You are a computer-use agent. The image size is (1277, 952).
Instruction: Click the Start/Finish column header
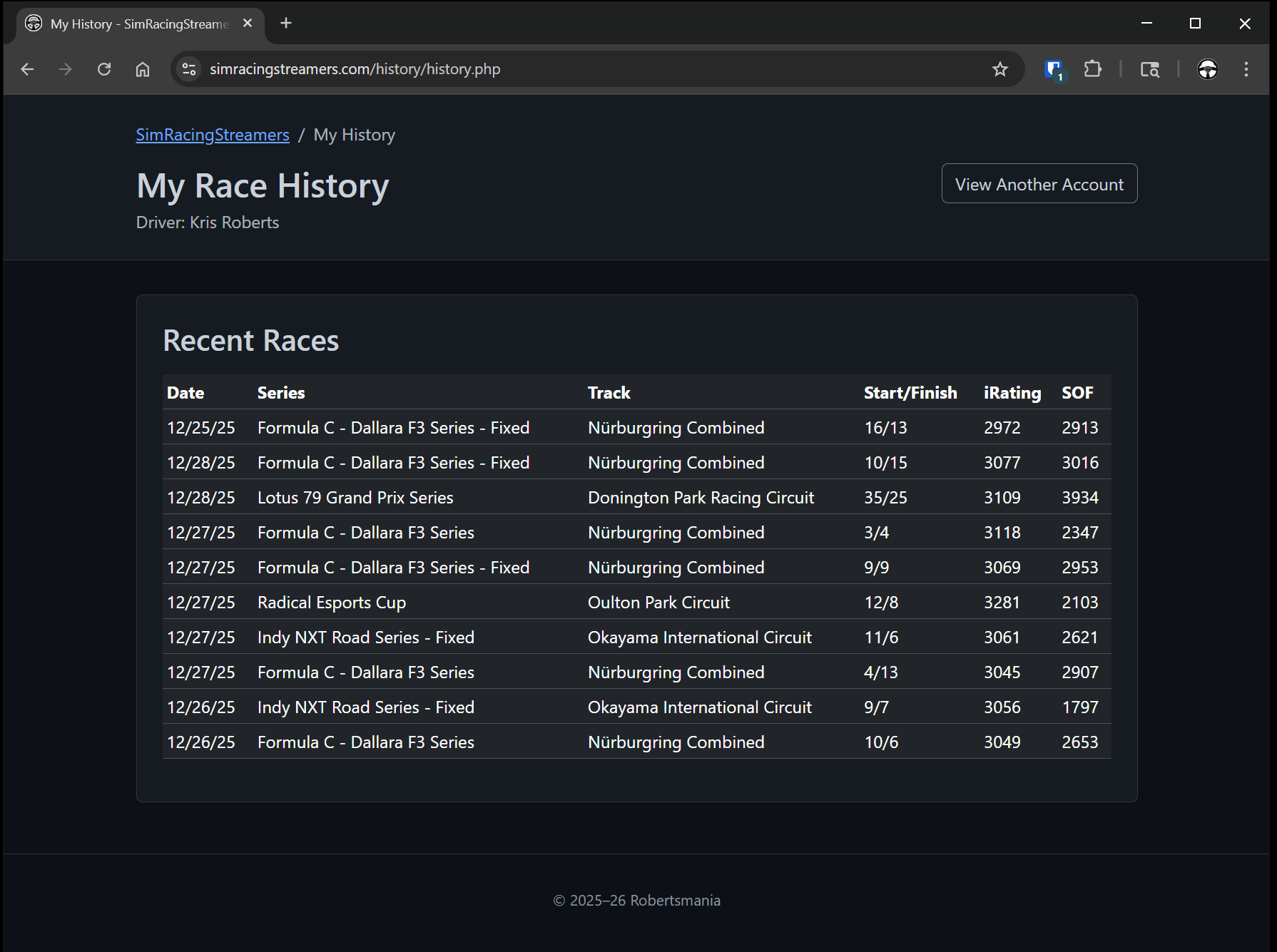click(x=910, y=393)
